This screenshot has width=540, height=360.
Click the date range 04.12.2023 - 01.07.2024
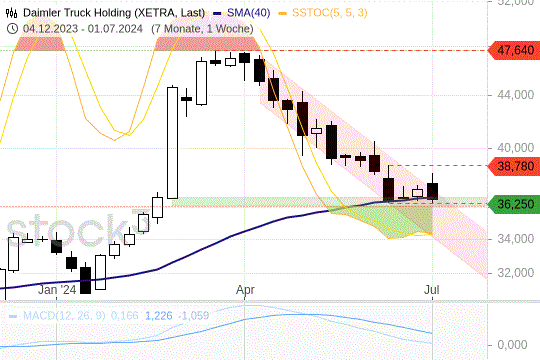pyautogui.click(x=83, y=29)
